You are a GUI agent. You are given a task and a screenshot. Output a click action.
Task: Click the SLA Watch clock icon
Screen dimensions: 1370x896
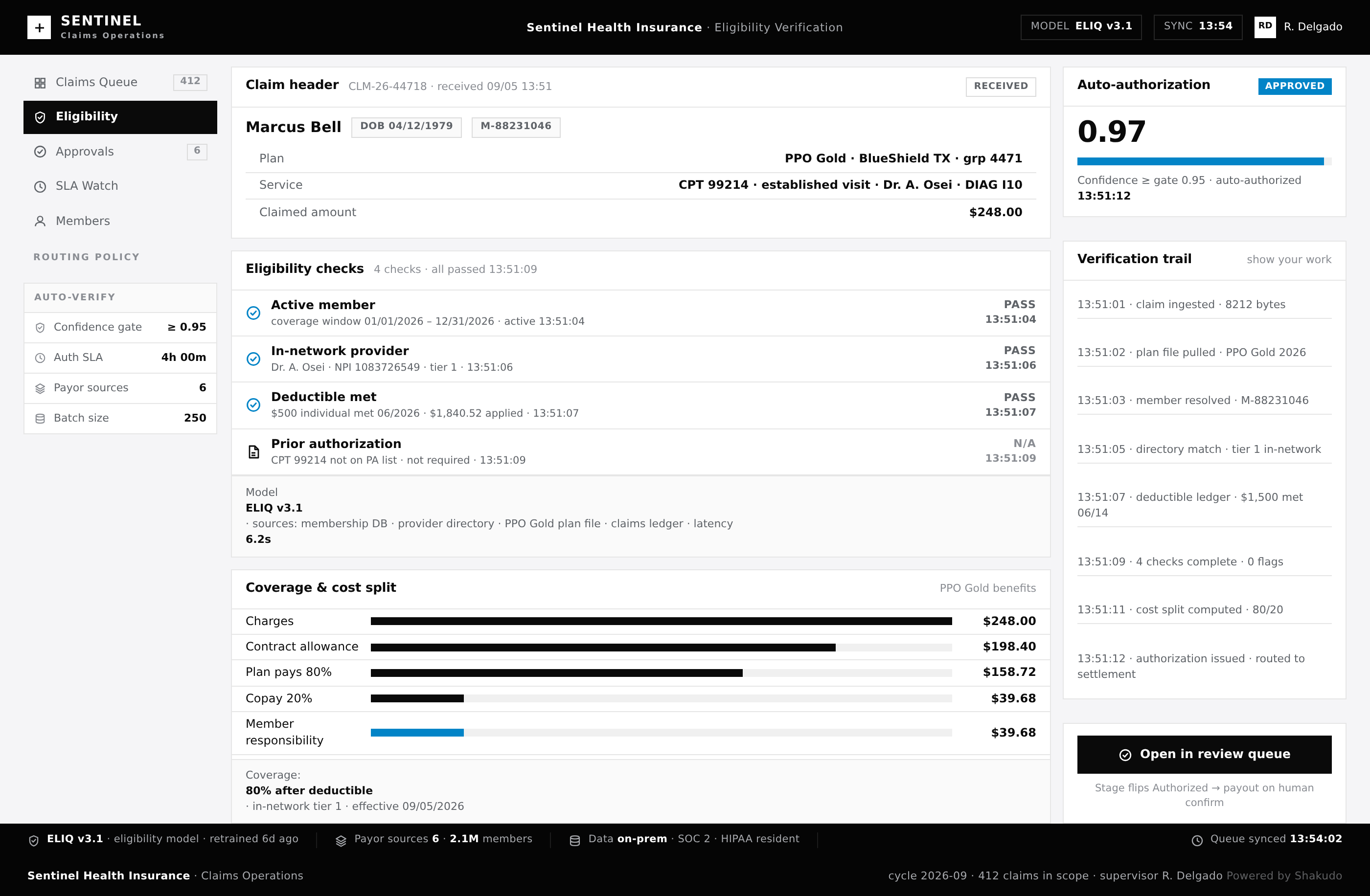[x=40, y=186]
